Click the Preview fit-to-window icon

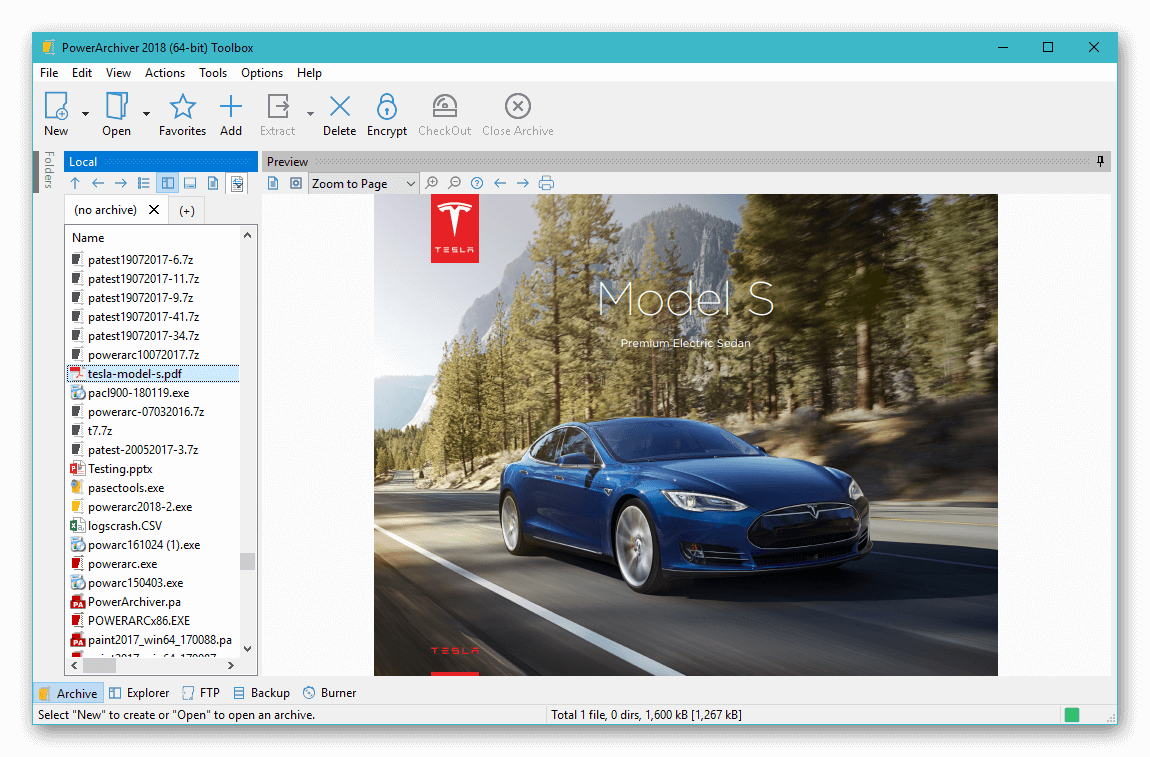pos(296,183)
